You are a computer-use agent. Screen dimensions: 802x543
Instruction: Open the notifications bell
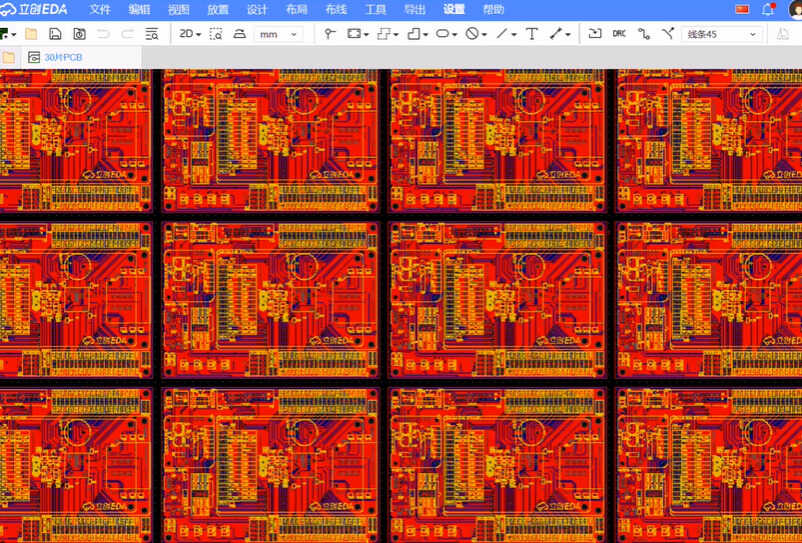pos(768,9)
